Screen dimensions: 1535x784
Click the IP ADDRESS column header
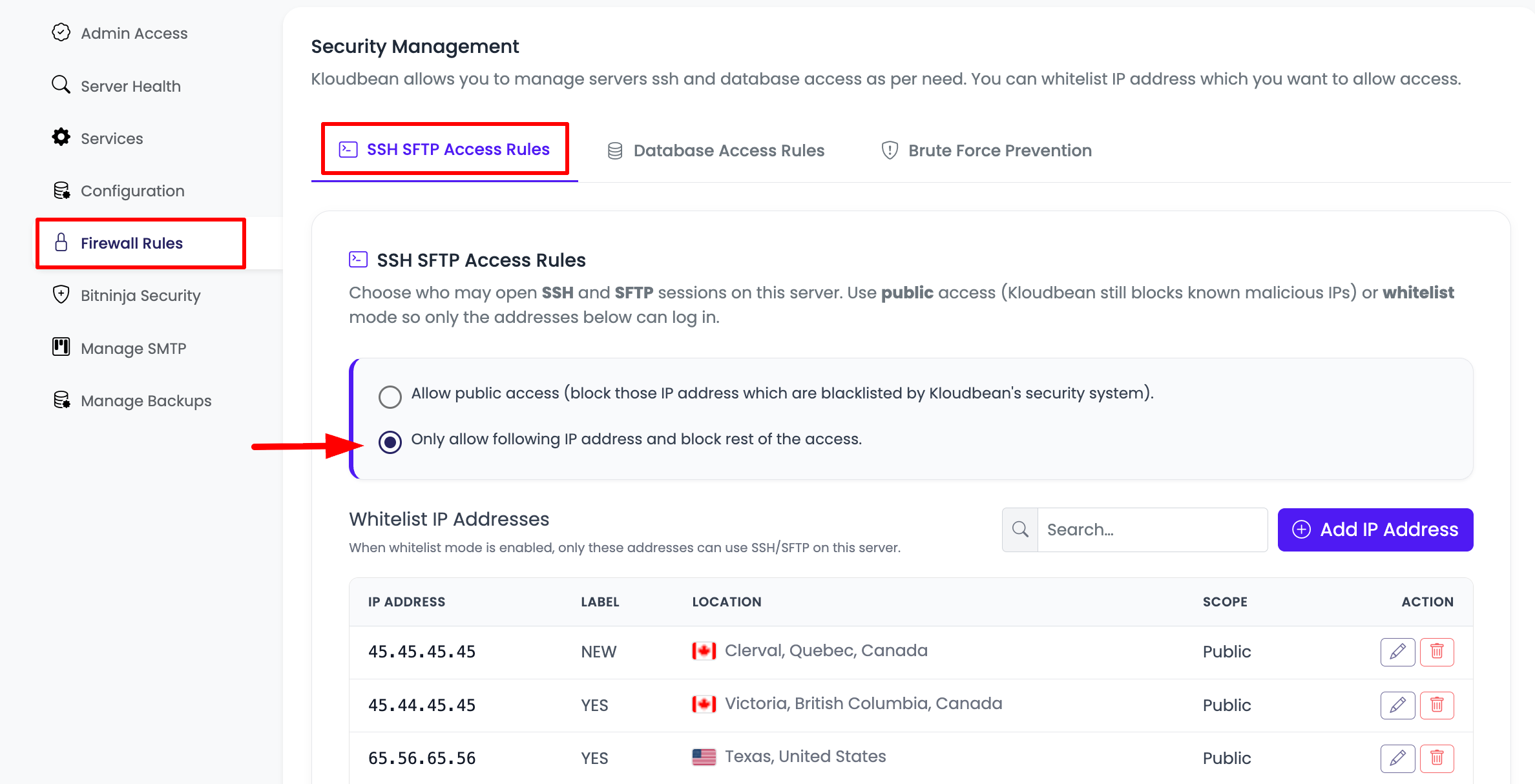407,602
